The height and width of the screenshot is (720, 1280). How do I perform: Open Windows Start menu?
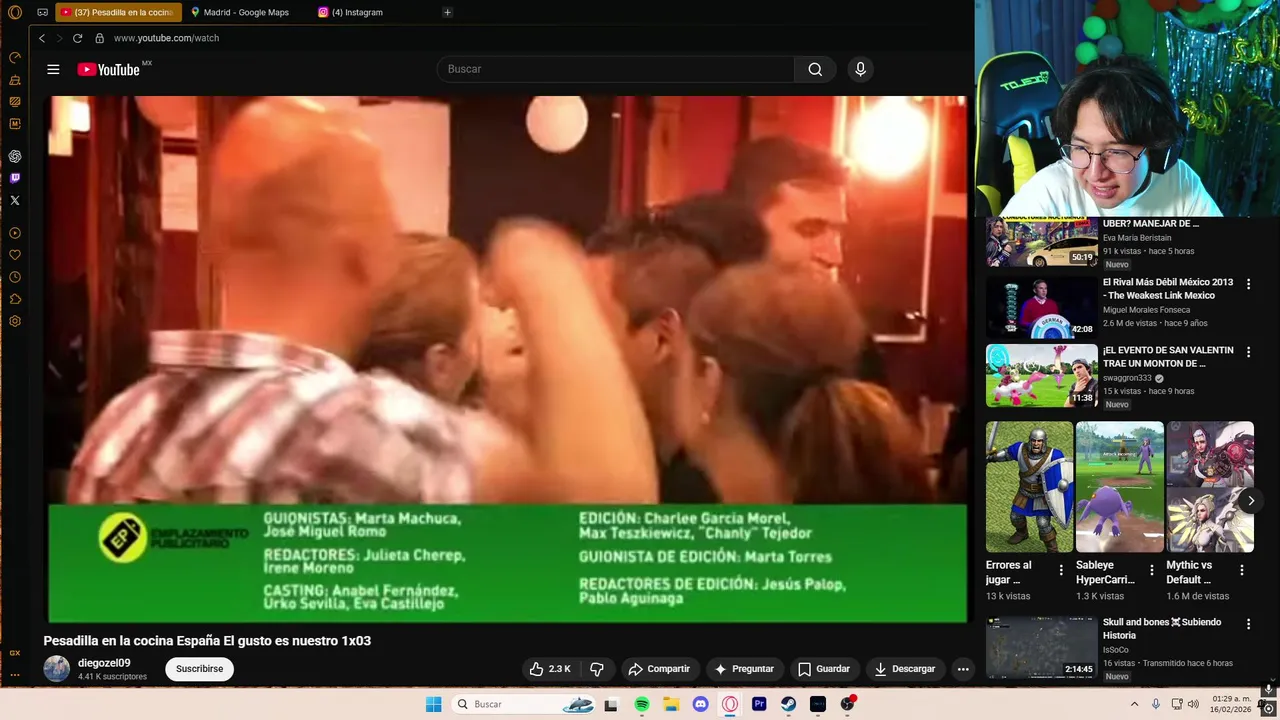(x=433, y=704)
